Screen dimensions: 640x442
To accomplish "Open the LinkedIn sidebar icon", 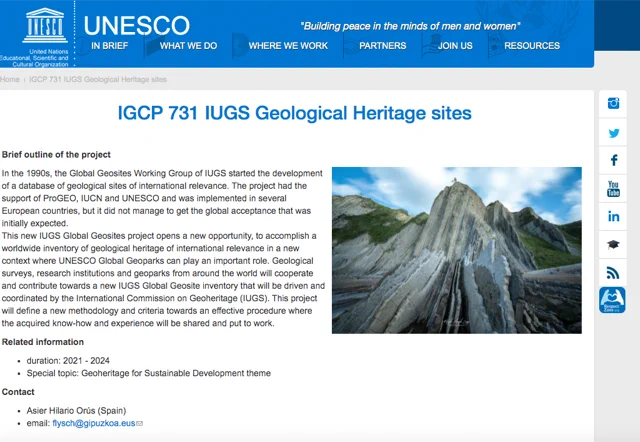I will pos(613,216).
